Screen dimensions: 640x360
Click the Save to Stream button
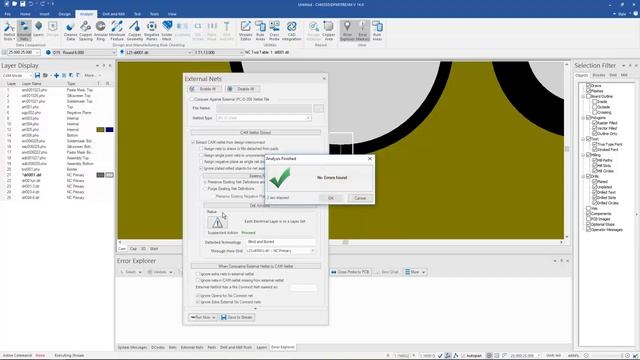[x=237, y=318]
